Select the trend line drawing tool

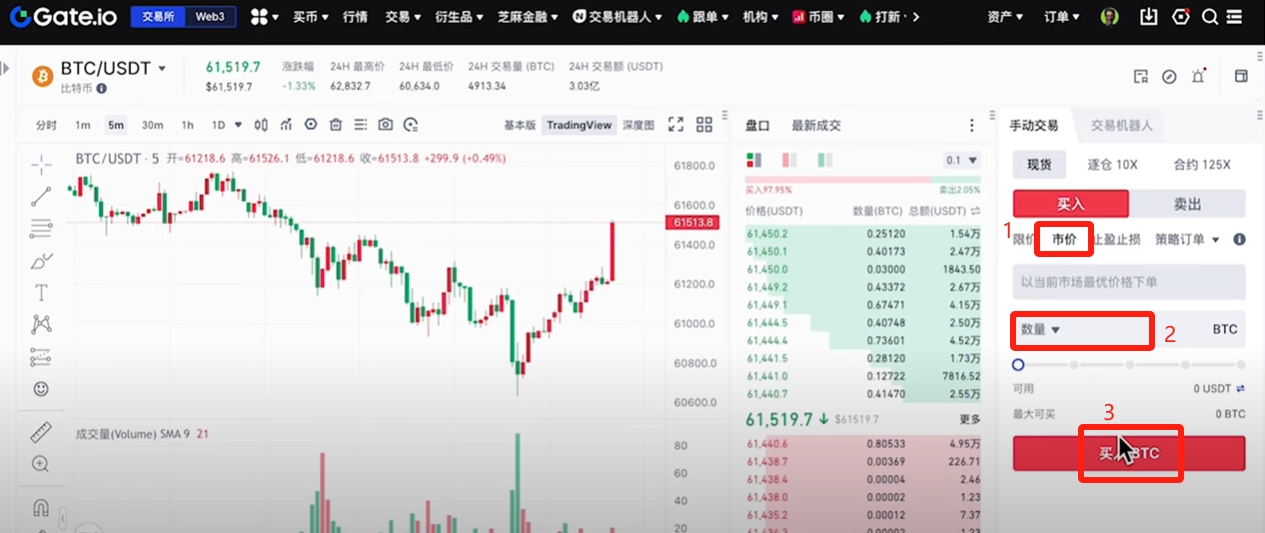(41, 196)
